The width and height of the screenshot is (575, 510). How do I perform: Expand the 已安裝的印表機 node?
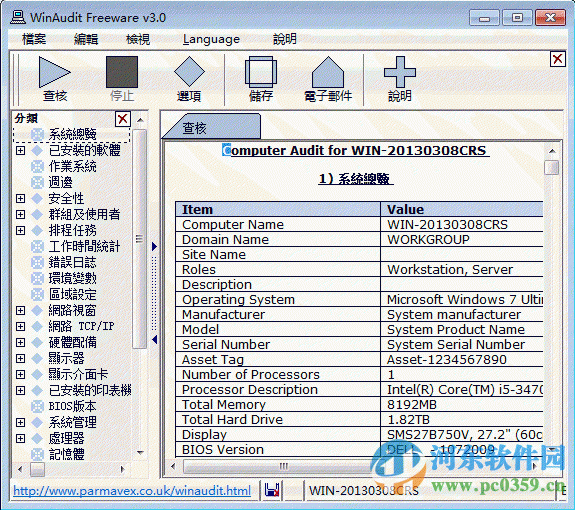click(21, 390)
